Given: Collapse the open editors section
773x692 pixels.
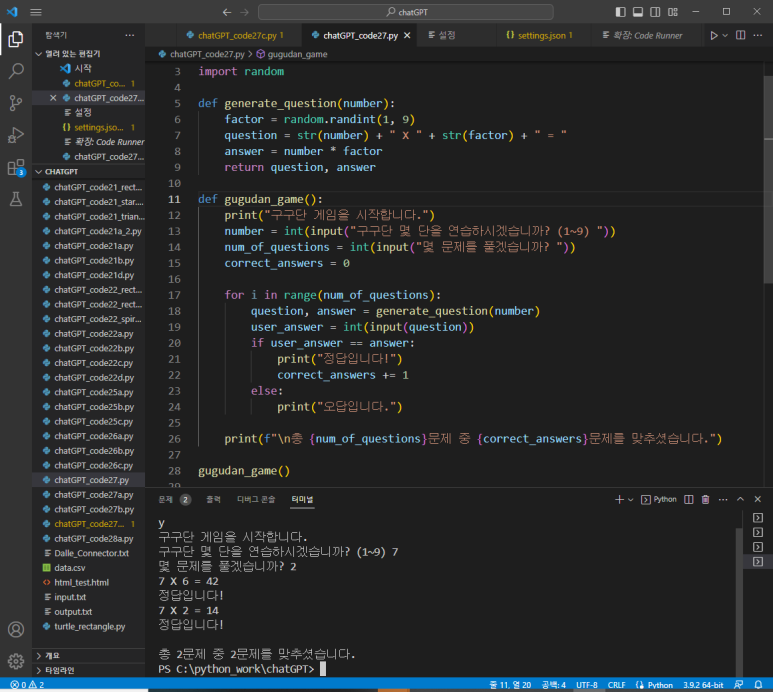Looking at the screenshot, I should point(89,54).
